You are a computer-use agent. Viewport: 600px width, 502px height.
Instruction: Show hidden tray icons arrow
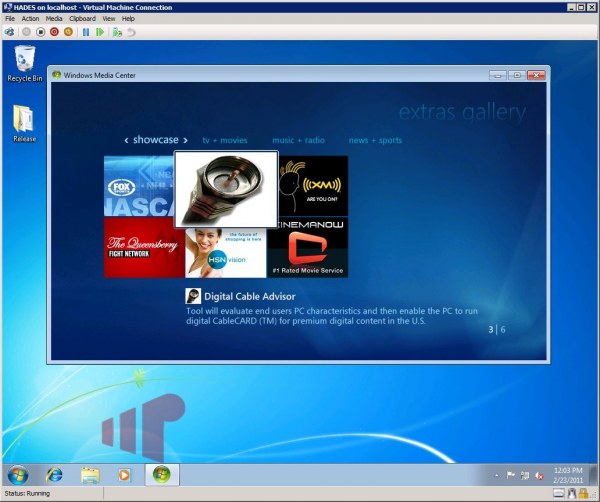497,476
